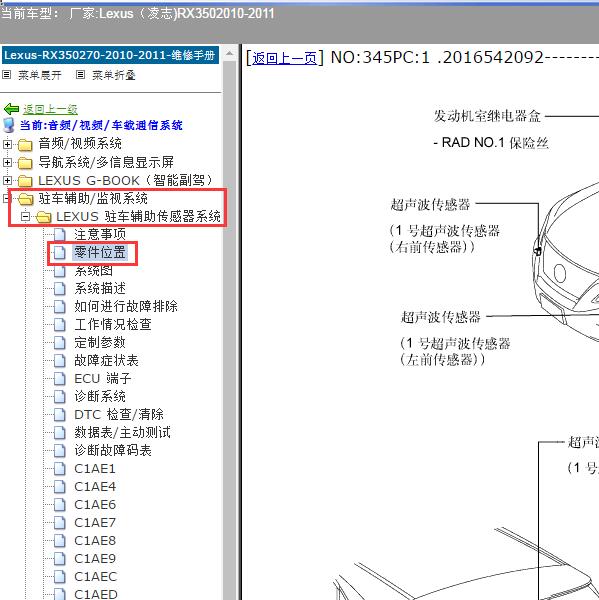Open the C1AE4 trouble code page
Screen dimensions: 599x600
[95, 487]
